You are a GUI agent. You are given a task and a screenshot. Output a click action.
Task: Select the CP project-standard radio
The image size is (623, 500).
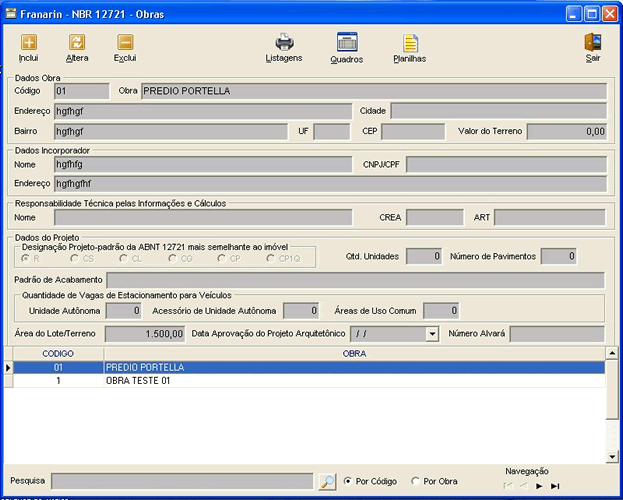coord(222,259)
